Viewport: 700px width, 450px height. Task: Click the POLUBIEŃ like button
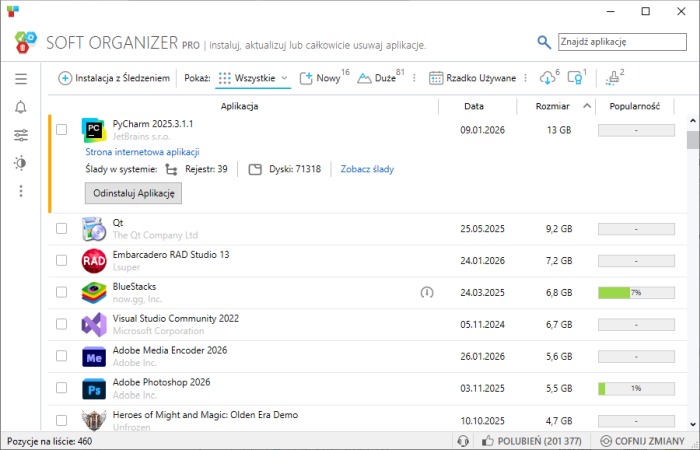click(x=532, y=441)
